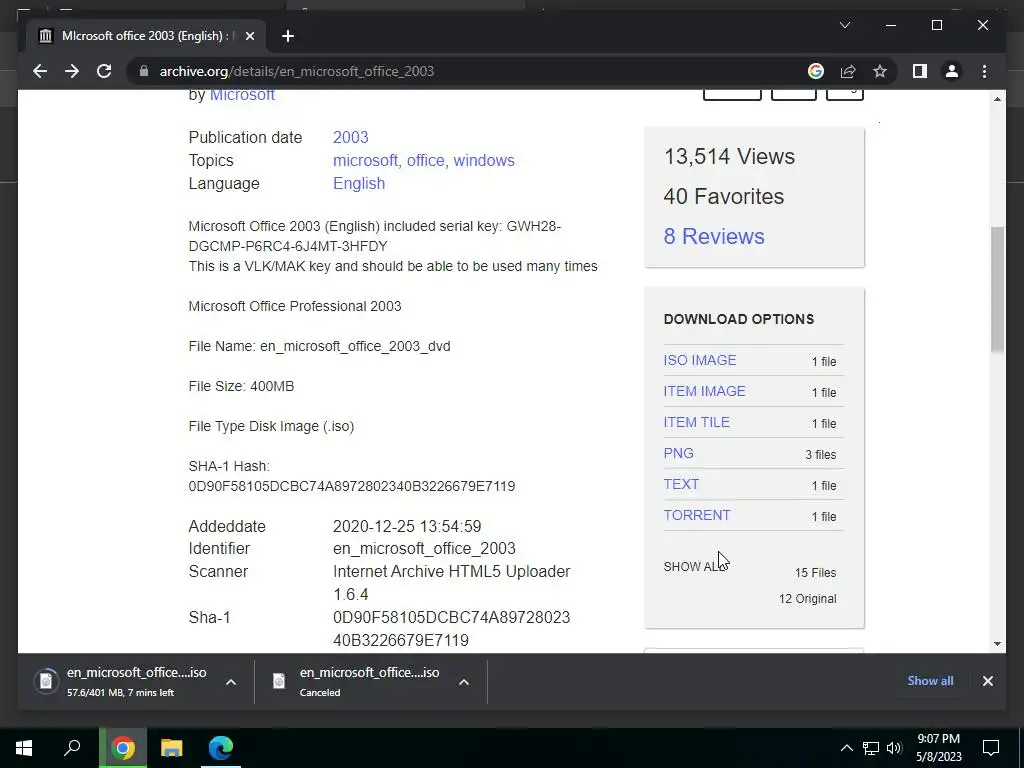Screen dimensions: 1024x768
Task: Click the File Name en_microsoft_office_2003_dvd text
Action: (x=319, y=346)
